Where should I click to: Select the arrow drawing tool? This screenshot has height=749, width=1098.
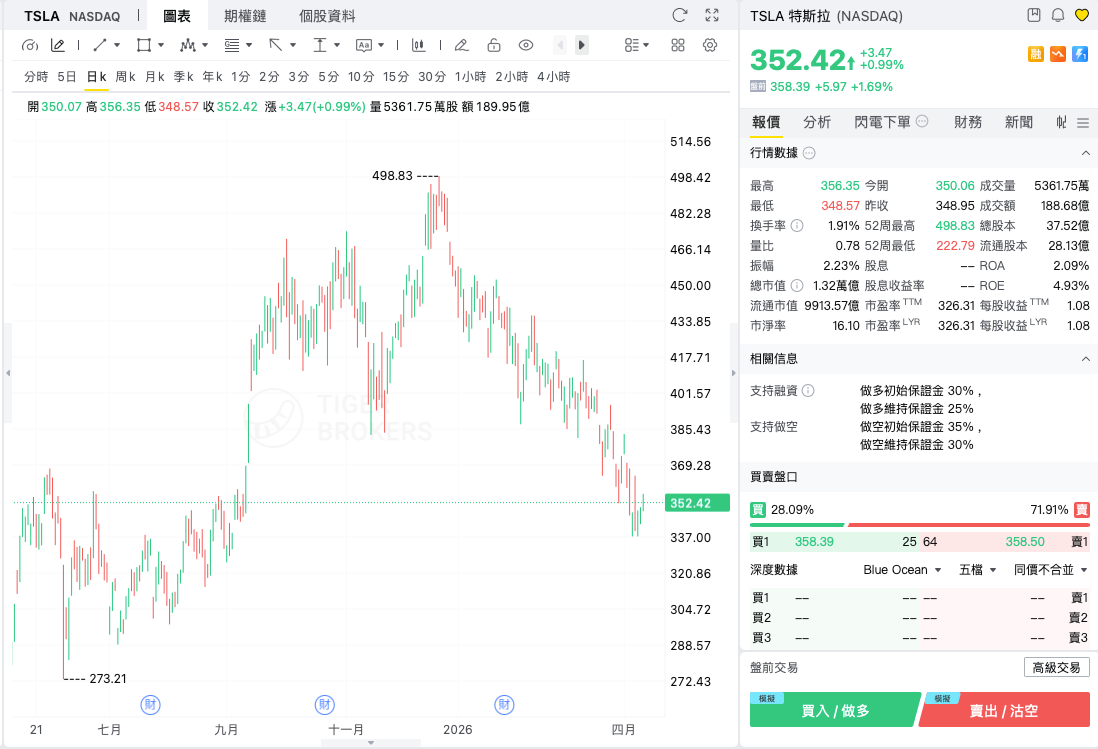click(x=276, y=46)
